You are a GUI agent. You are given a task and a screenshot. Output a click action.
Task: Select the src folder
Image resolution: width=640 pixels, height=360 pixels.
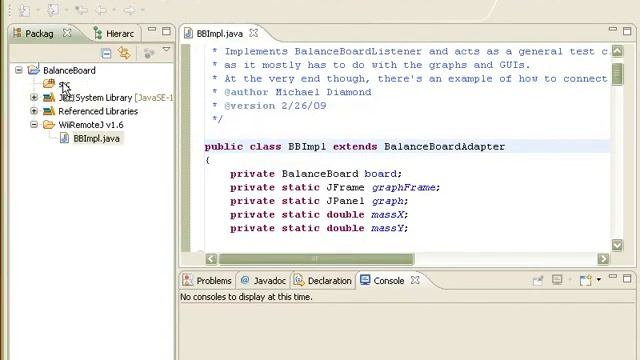click(x=64, y=84)
